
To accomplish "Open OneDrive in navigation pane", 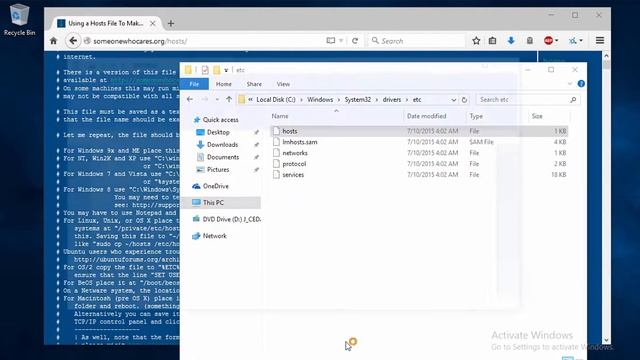I will 216,186.
